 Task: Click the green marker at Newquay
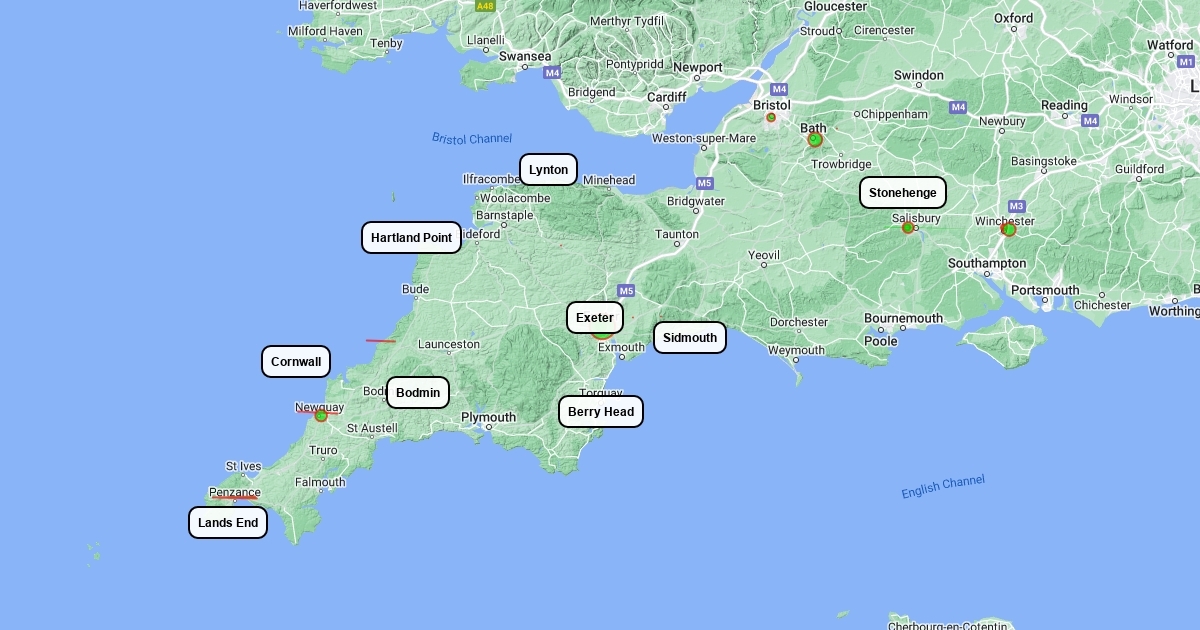coord(321,415)
